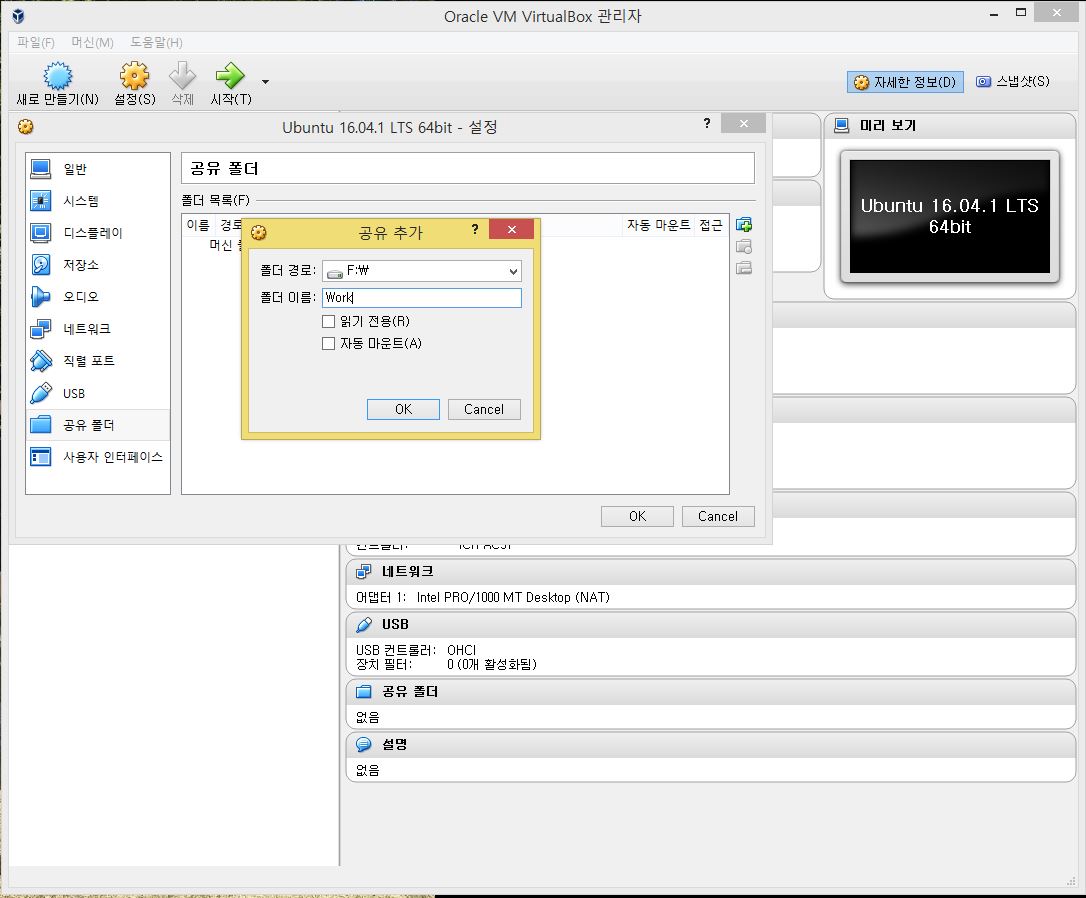Screen dimensions: 1086x898
Task: Open the Machine (머신) menu
Action: (92, 42)
